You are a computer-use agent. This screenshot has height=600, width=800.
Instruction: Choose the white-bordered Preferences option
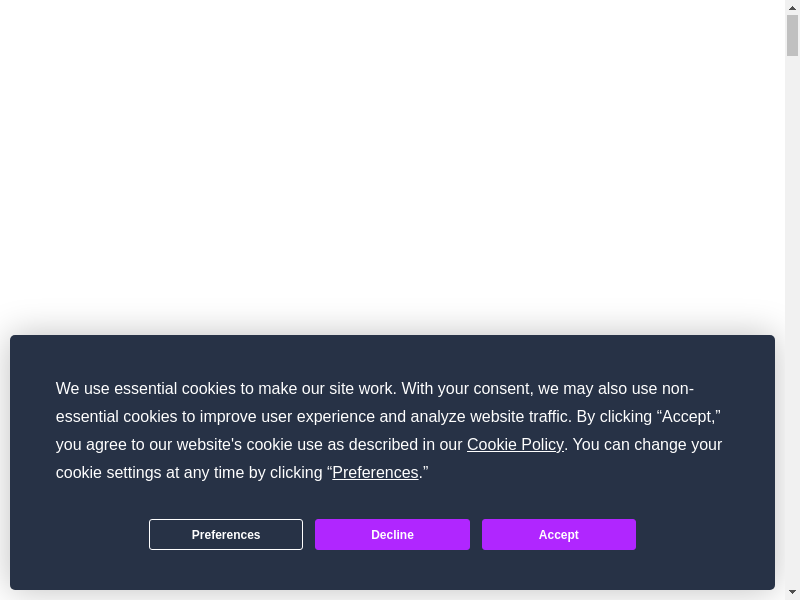(226, 534)
